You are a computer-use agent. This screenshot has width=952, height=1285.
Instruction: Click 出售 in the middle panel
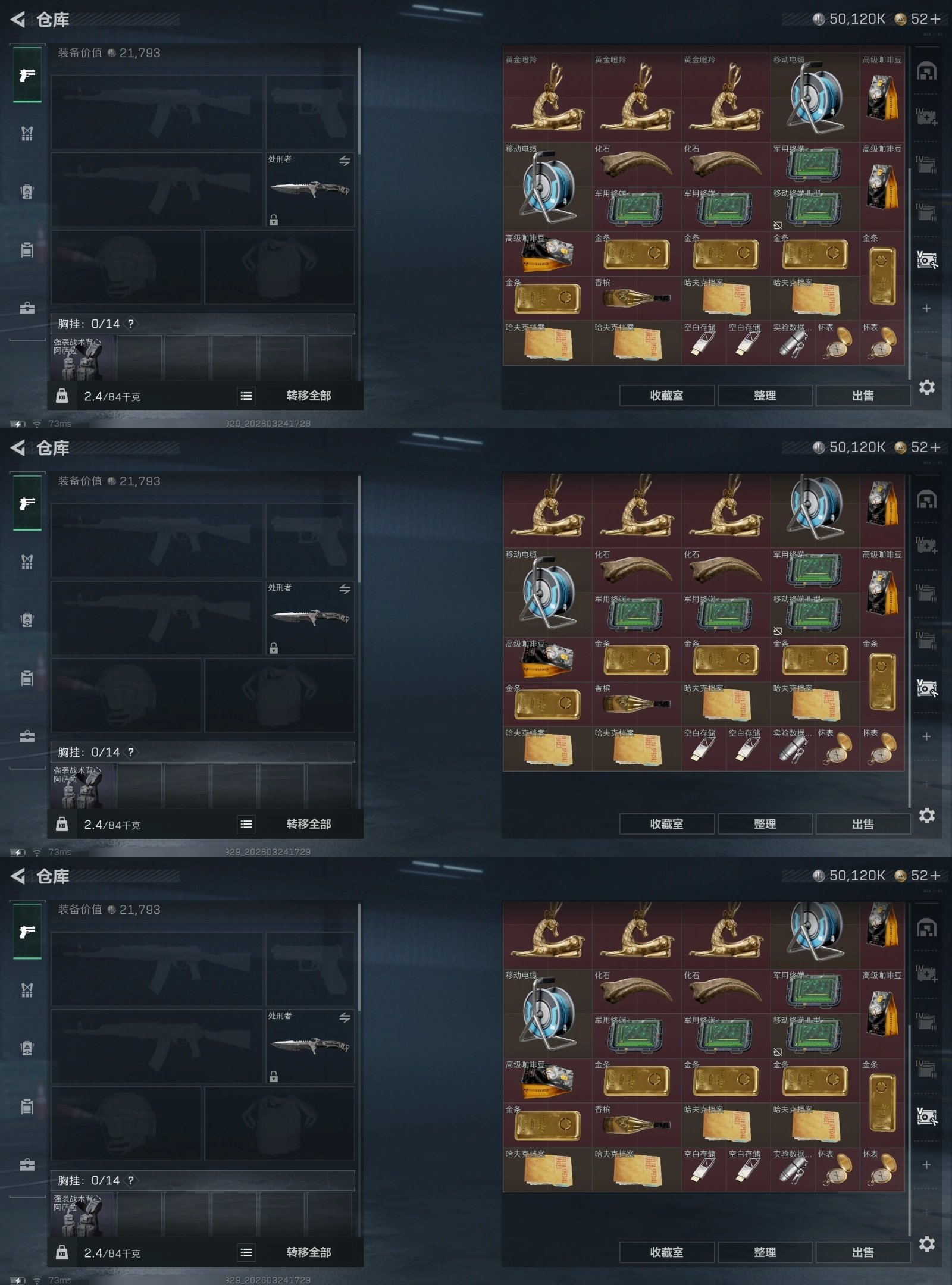tap(863, 824)
